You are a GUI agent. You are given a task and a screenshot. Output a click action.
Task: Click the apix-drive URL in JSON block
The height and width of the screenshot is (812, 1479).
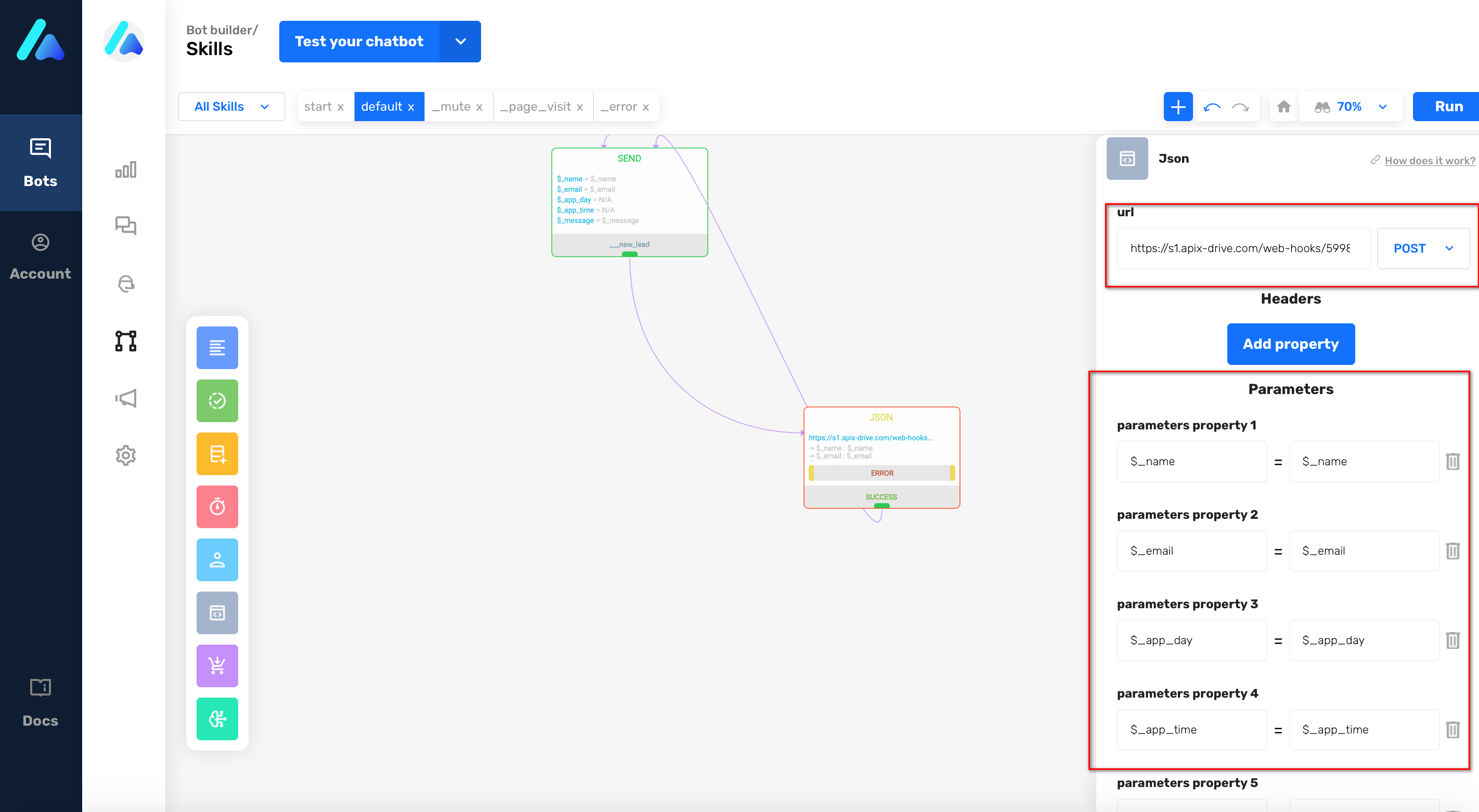pos(871,438)
